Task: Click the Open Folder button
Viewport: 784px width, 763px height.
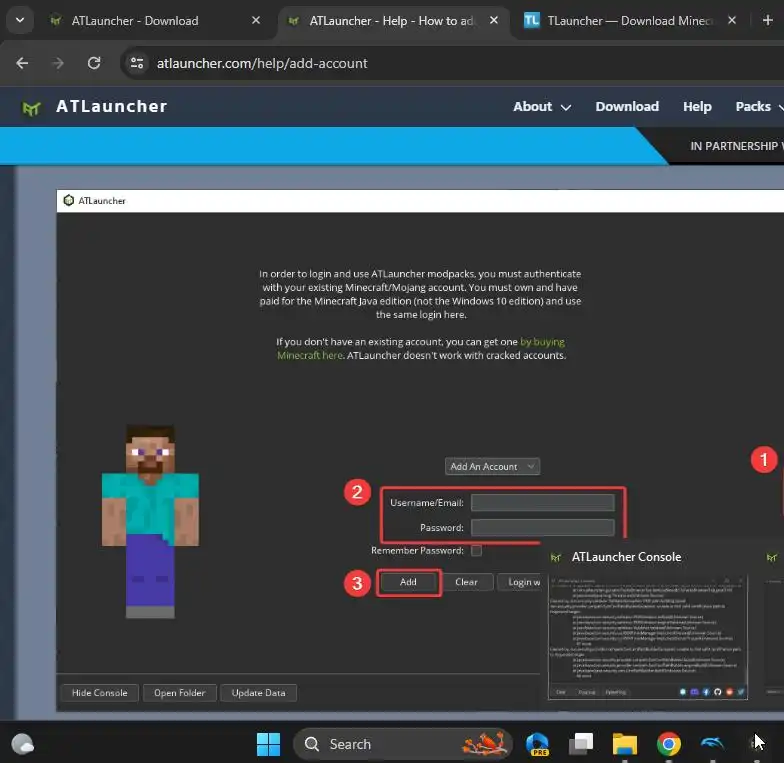Action: (x=180, y=693)
